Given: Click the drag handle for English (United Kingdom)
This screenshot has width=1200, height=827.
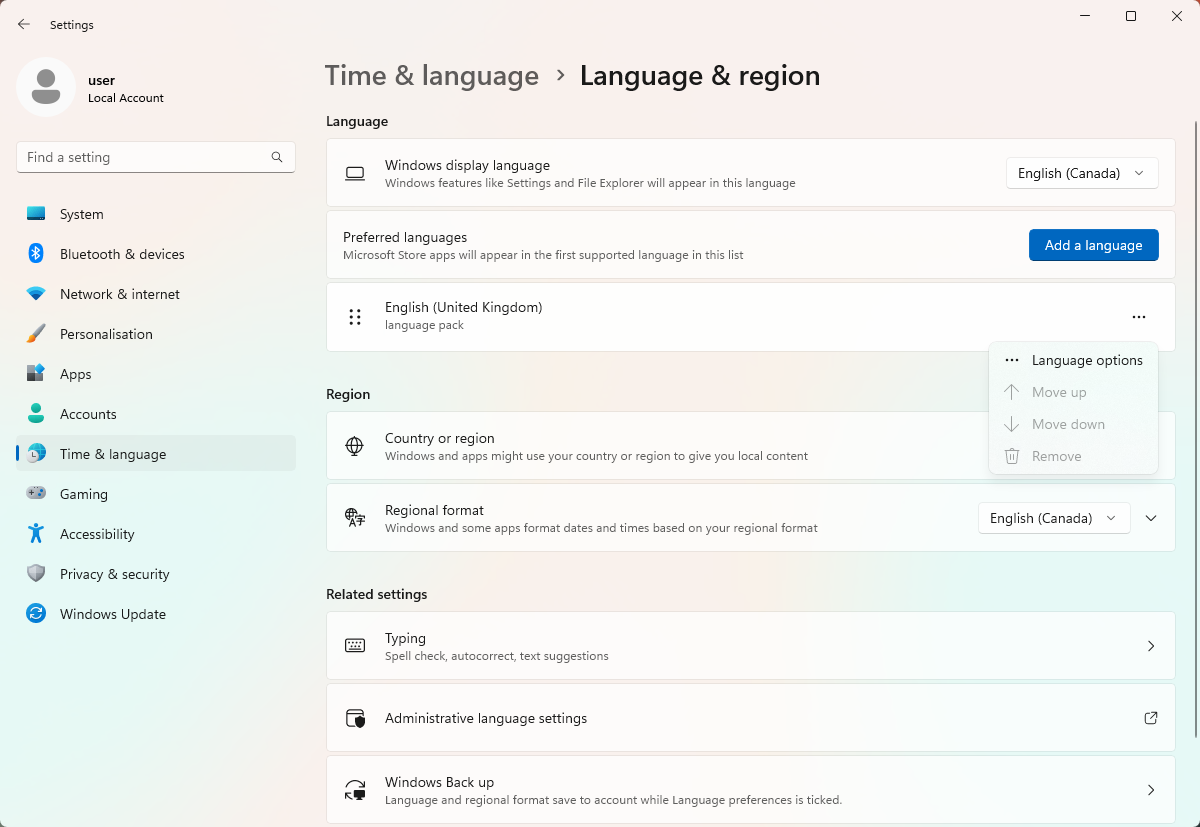Looking at the screenshot, I should 354,317.
